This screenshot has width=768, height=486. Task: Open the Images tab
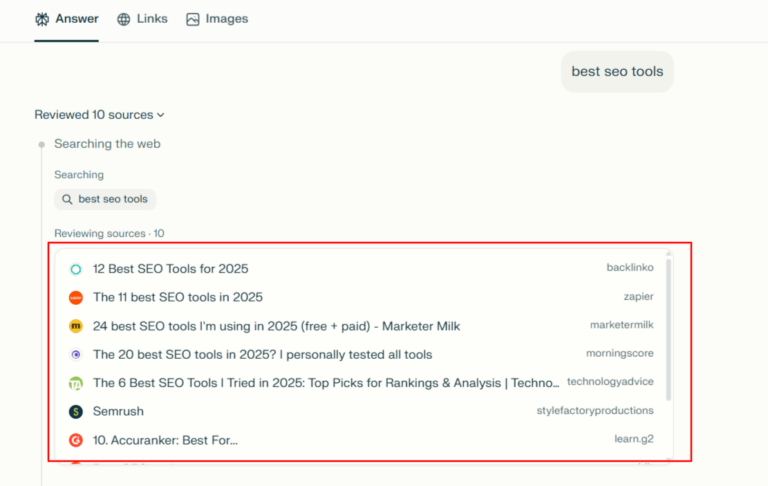pos(217,19)
